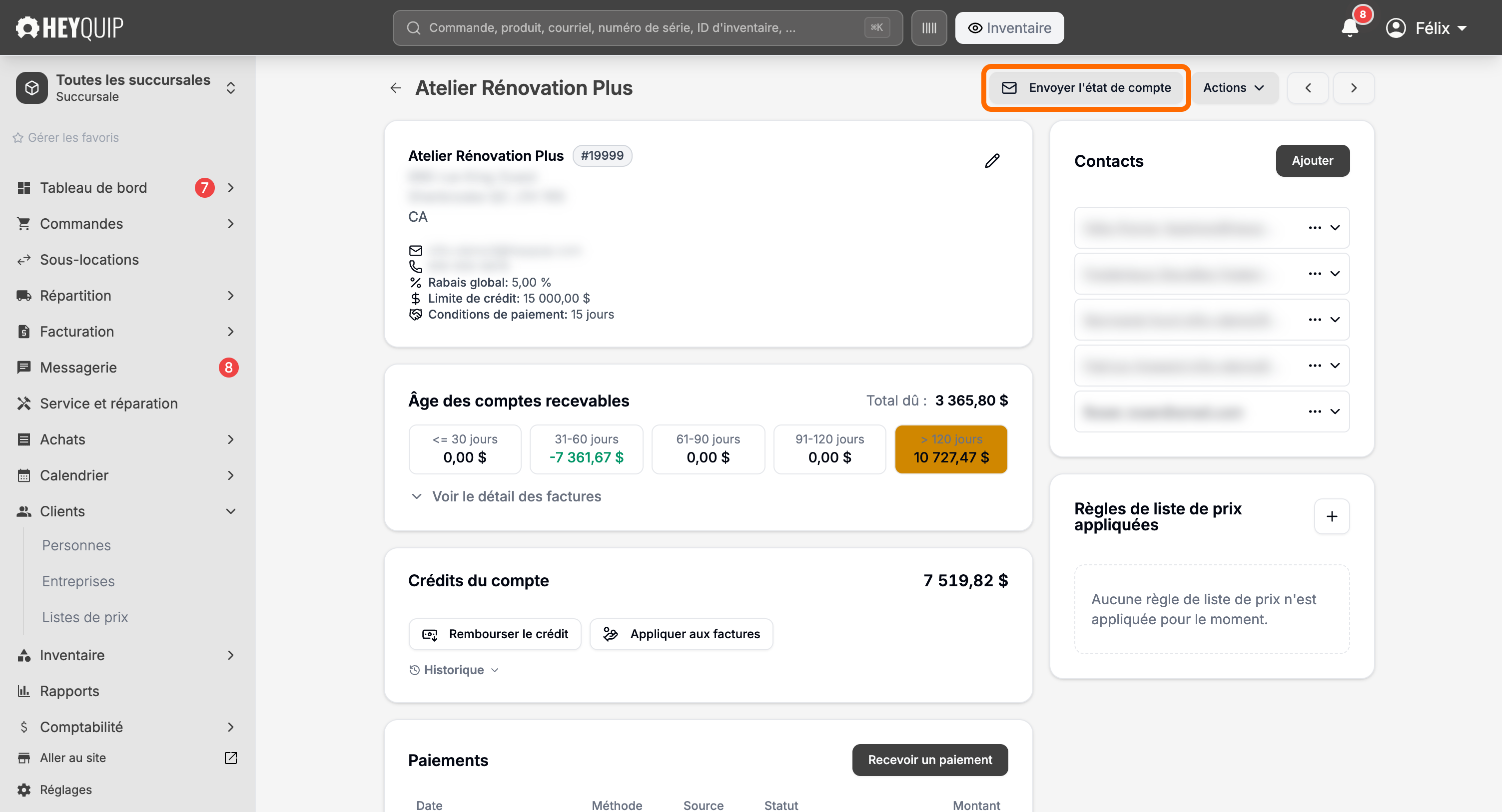Open the notifications bell
1502x812 pixels.
click(1349, 27)
